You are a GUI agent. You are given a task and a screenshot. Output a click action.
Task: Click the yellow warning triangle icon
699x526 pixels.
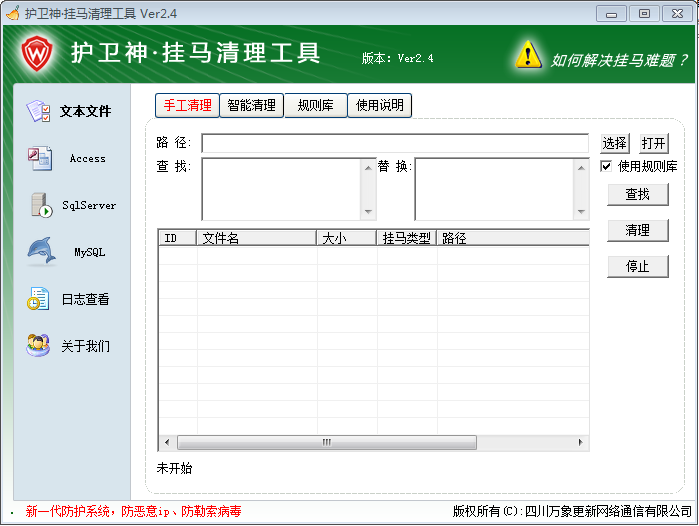coord(528,54)
